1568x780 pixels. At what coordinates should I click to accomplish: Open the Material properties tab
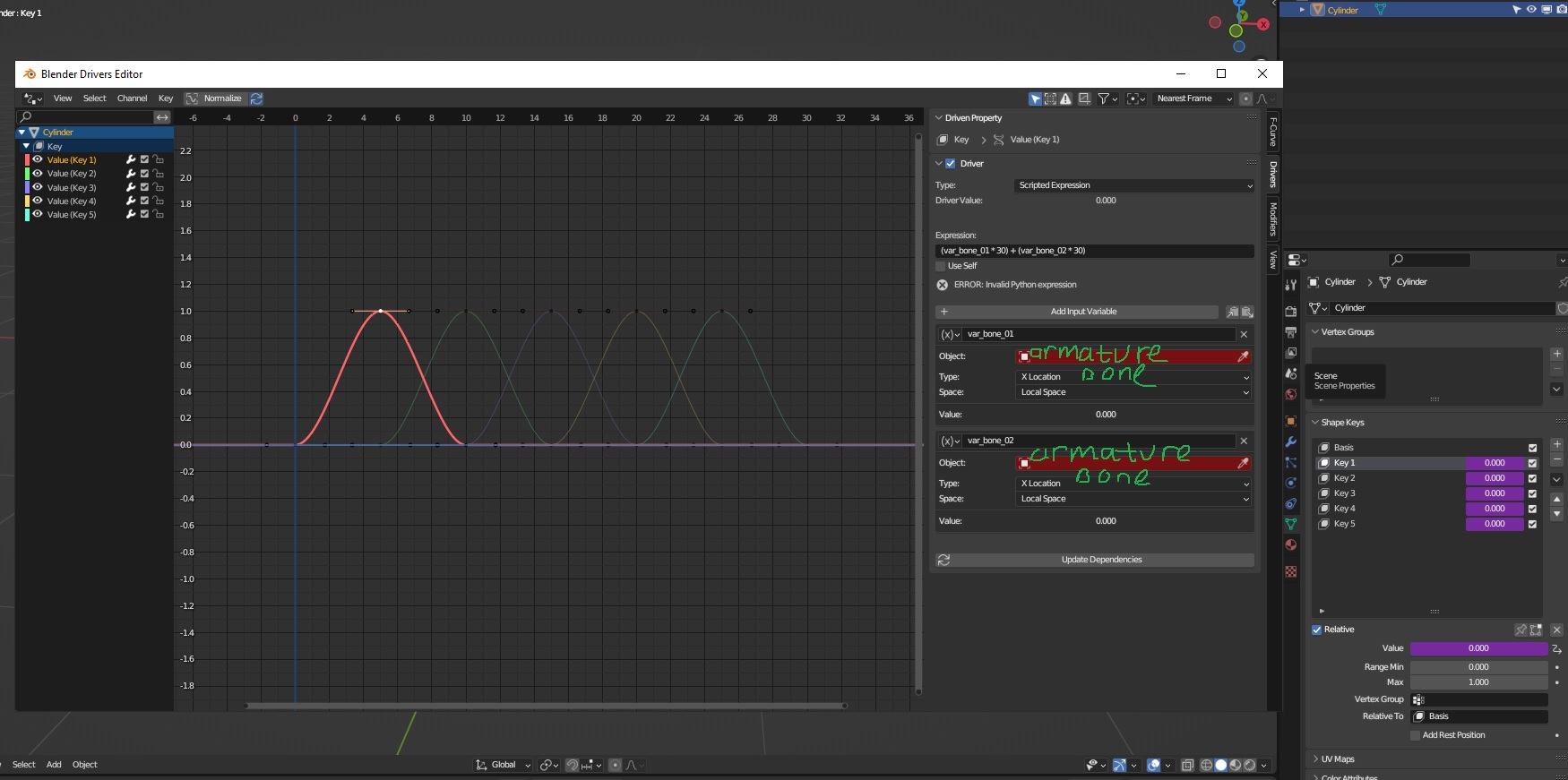[x=1291, y=544]
